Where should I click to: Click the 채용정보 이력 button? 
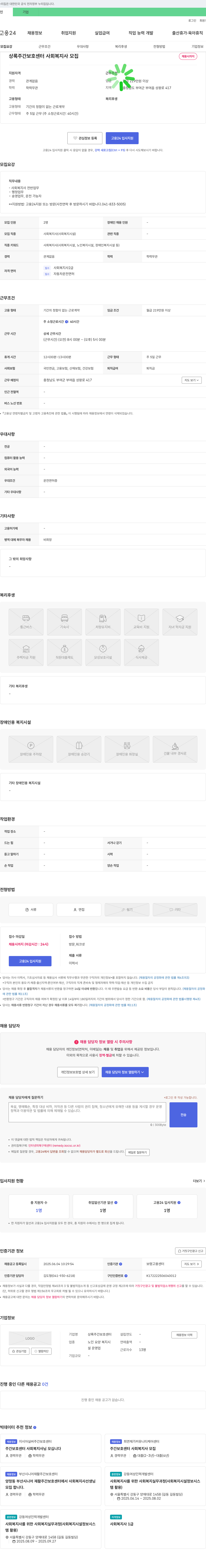coord(184,1335)
